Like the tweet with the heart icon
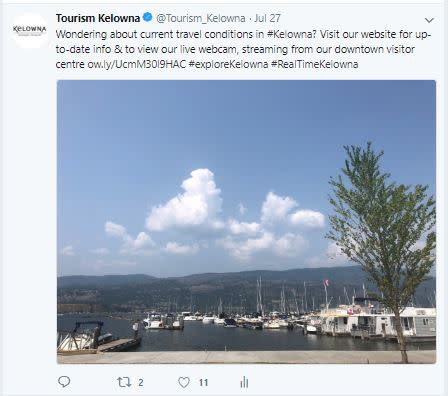Viewport: 448px width, 396px height. point(184,382)
